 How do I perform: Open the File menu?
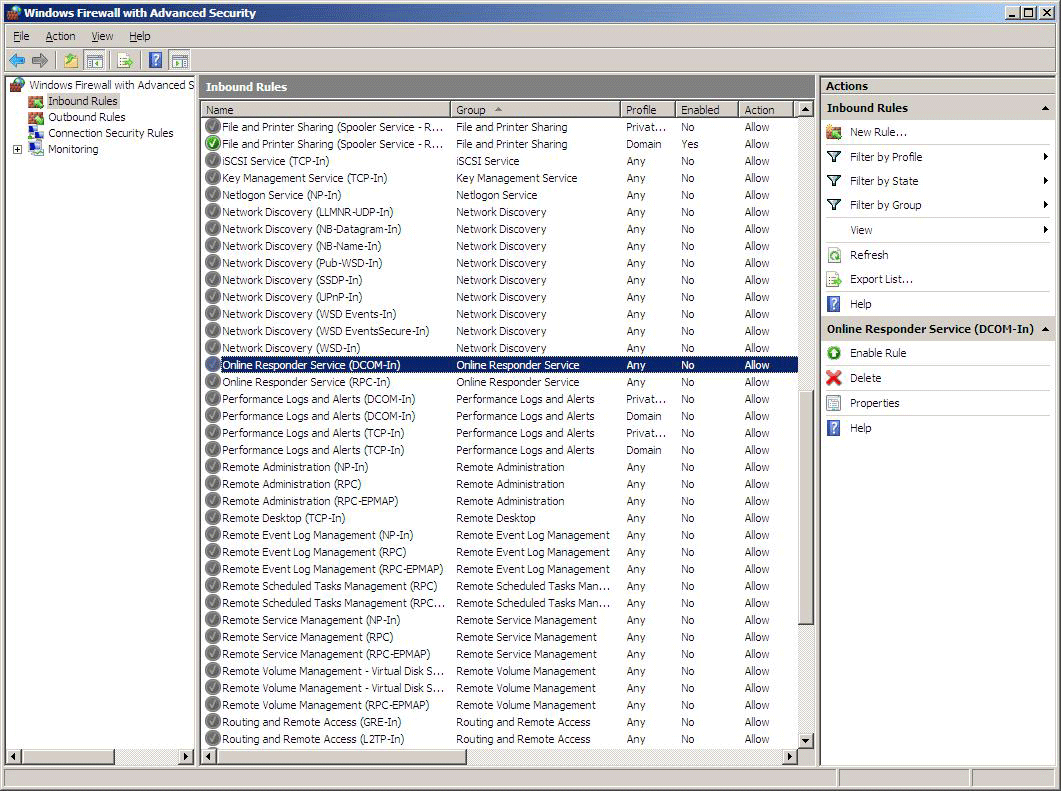click(x=21, y=37)
